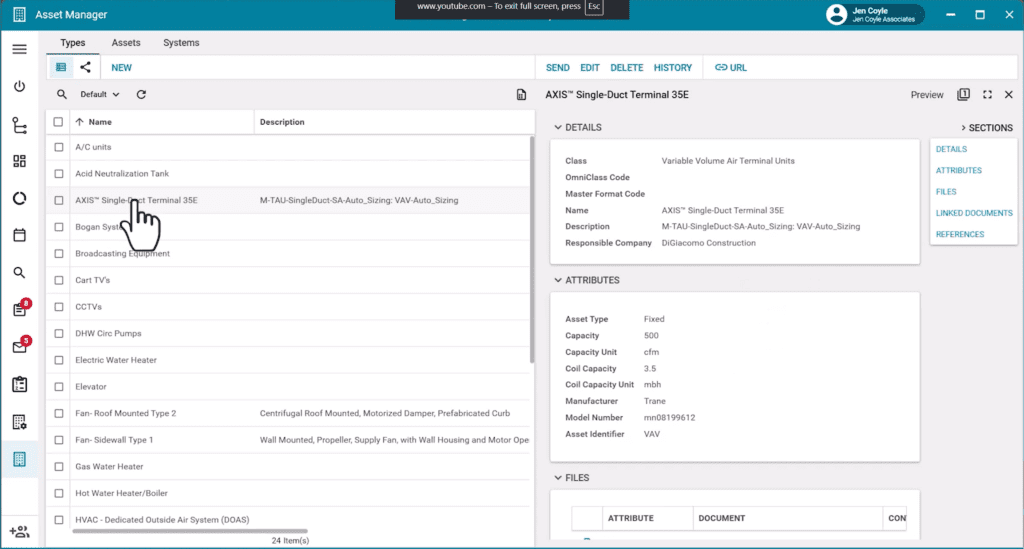Check the CCTVs row checkbox
The height and width of the screenshot is (549, 1024).
click(x=59, y=307)
